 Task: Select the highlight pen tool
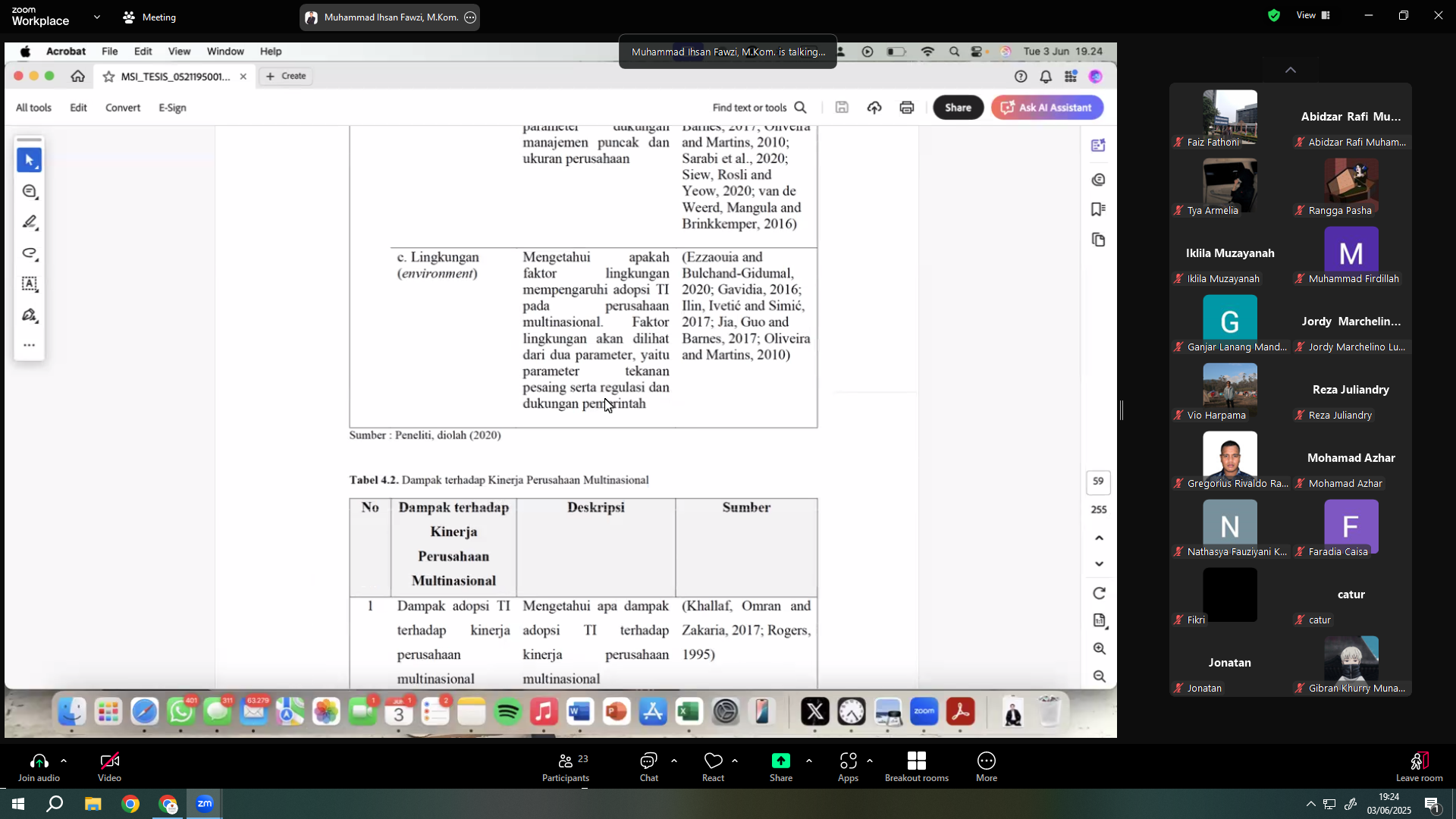click(x=30, y=222)
